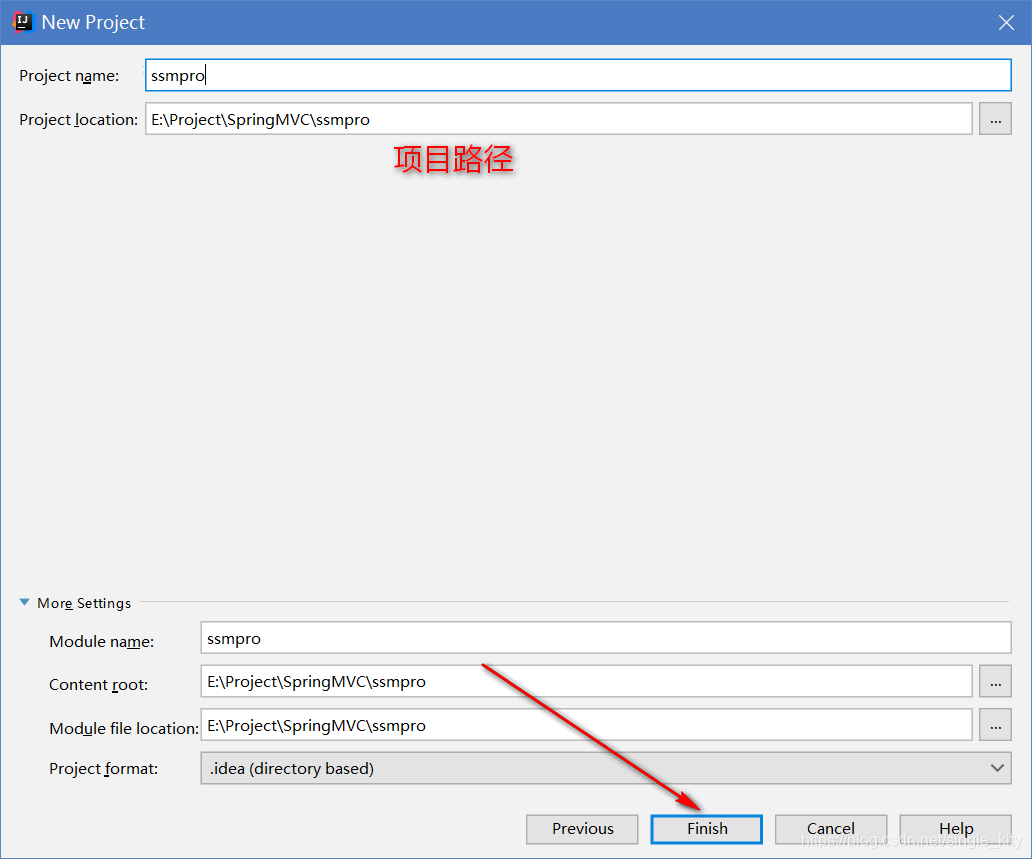Click the Module name label
1032x859 pixels.
pos(101,642)
